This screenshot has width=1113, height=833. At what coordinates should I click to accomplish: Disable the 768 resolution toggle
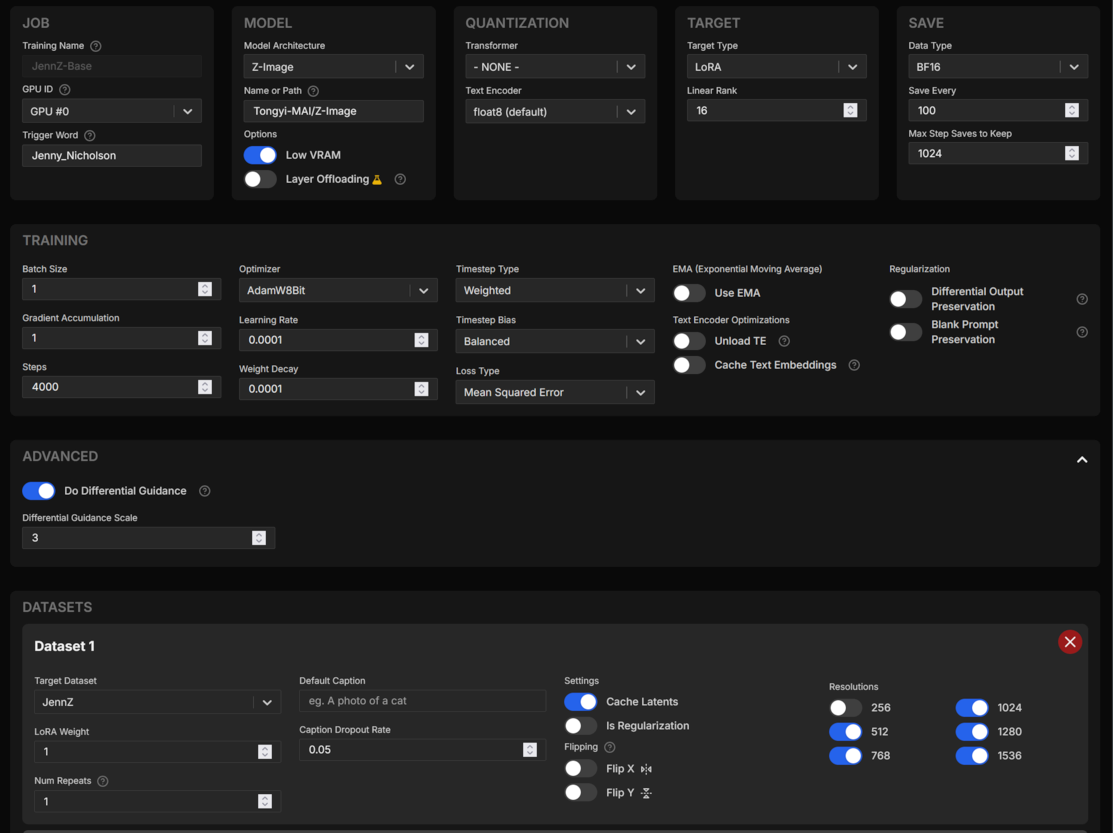tap(845, 756)
